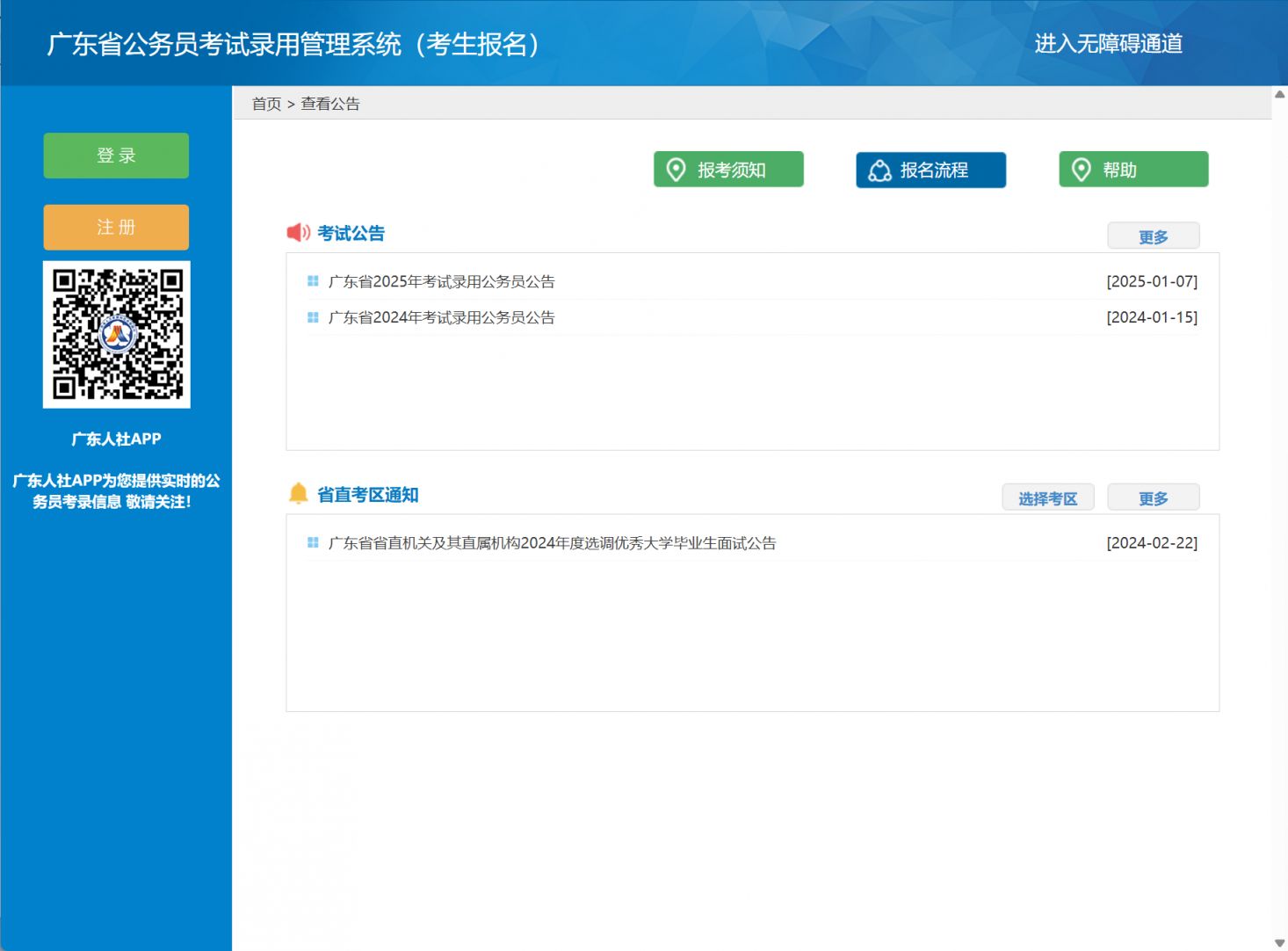
Task: Open 进入无障碍通道 accessibility channel link
Action: [1108, 43]
